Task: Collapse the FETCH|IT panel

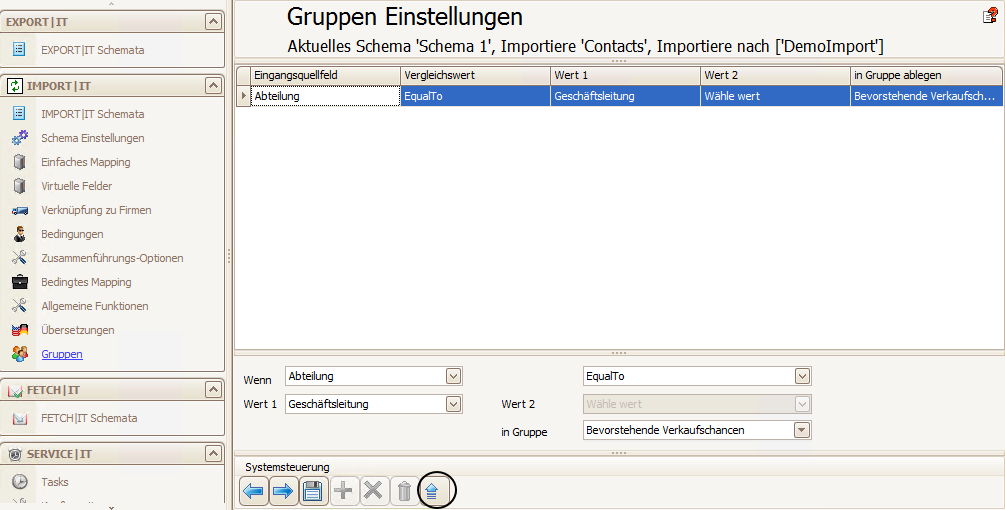Action: point(213,390)
